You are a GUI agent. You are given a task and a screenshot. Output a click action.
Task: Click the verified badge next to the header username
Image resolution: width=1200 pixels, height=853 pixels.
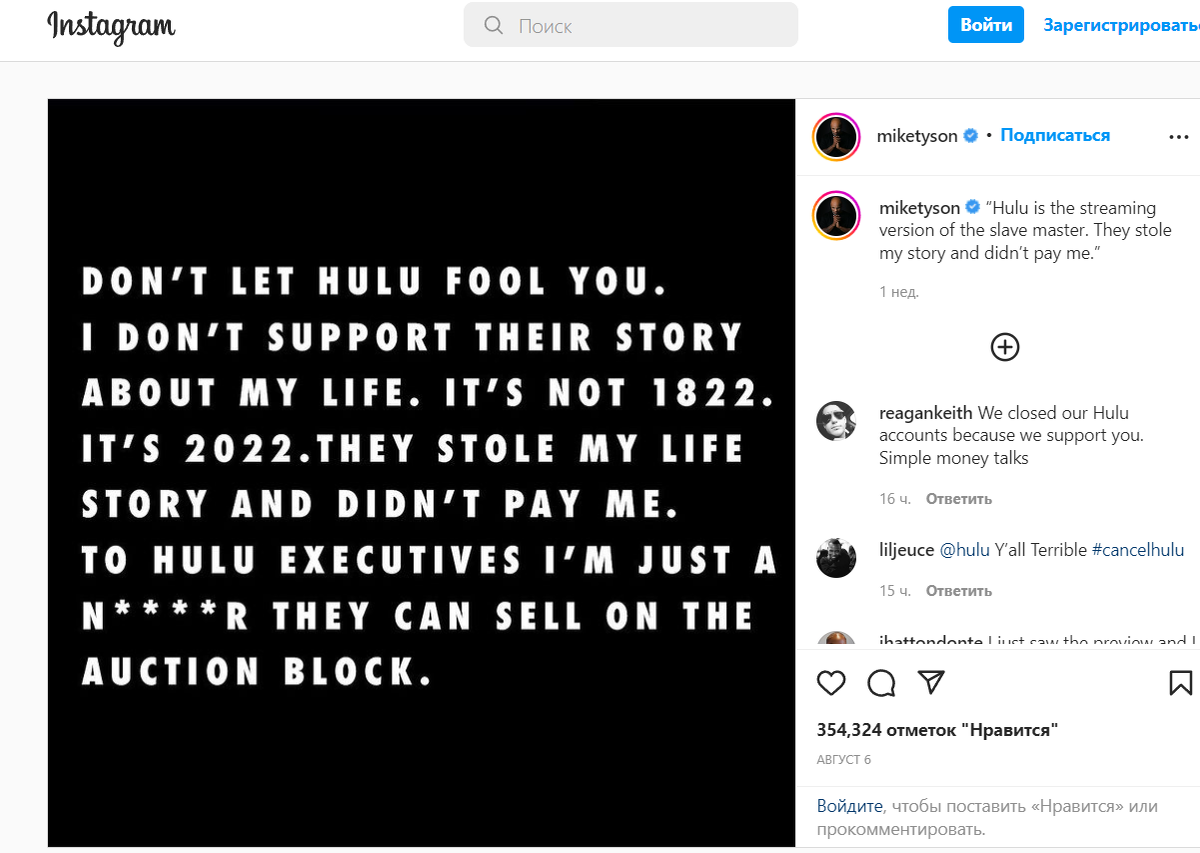click(x=970, y=136)
